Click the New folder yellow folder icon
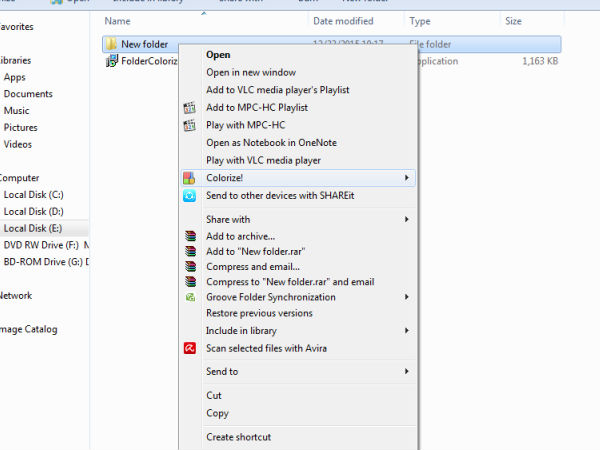 (x=111, y=44)
